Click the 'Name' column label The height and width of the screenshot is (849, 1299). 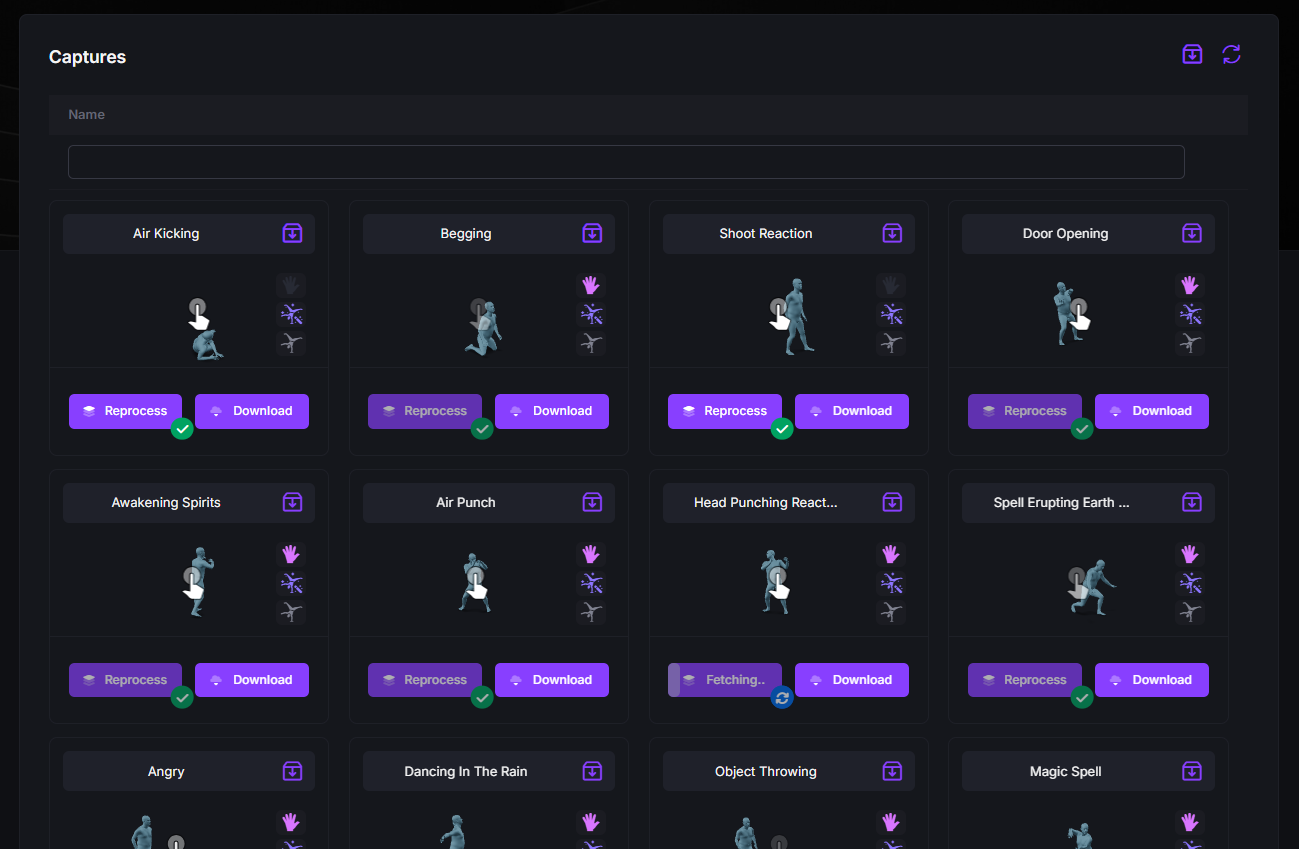87,115
